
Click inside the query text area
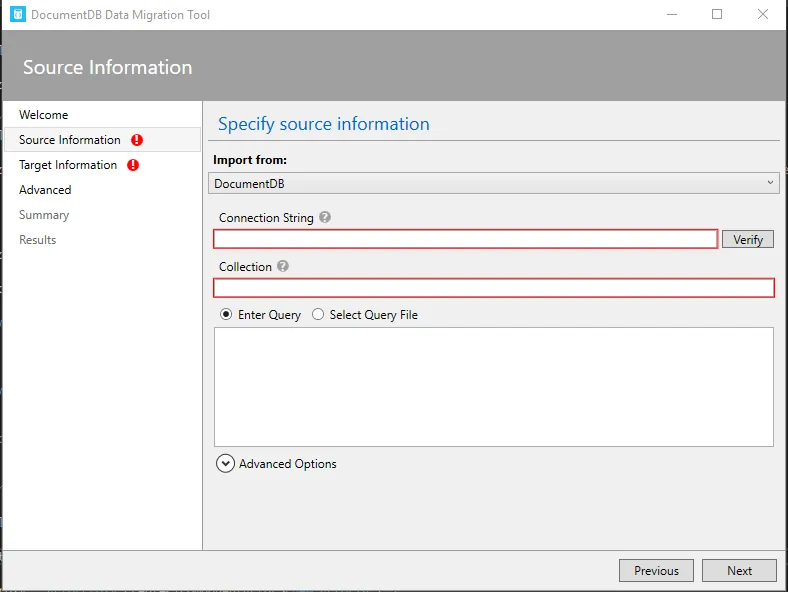point(493,386)
